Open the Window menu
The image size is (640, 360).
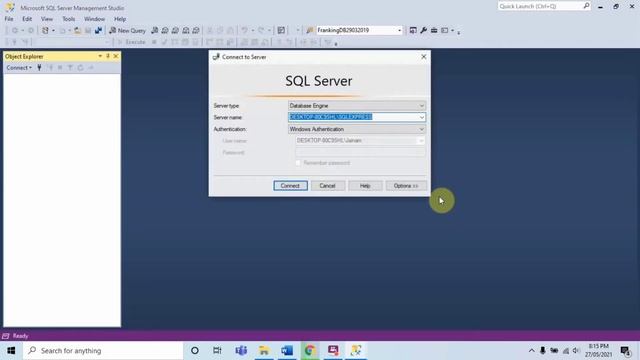[94, 19]
